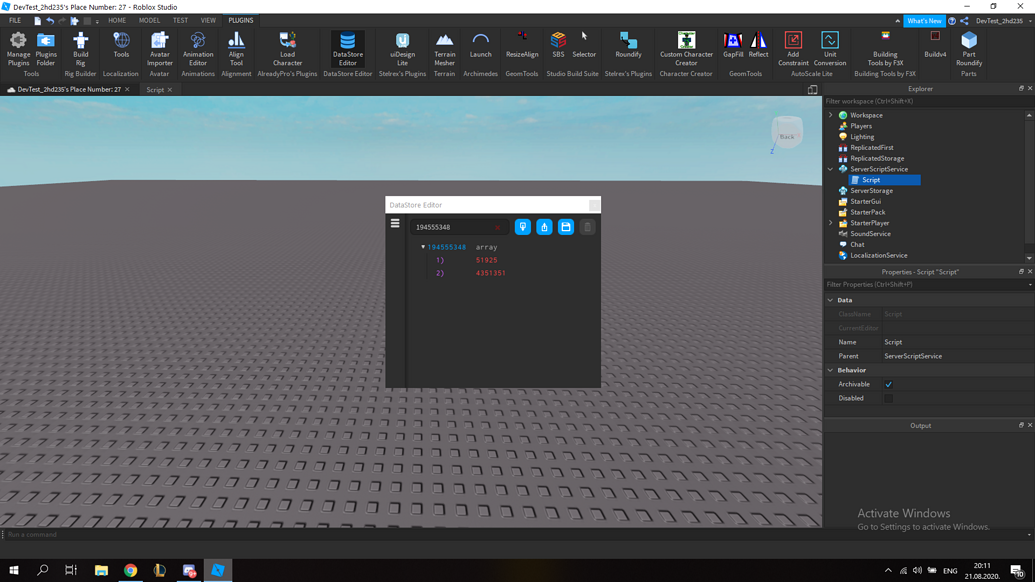Open the GapFill plugin

pyautogui.click(x=731, y=50)
